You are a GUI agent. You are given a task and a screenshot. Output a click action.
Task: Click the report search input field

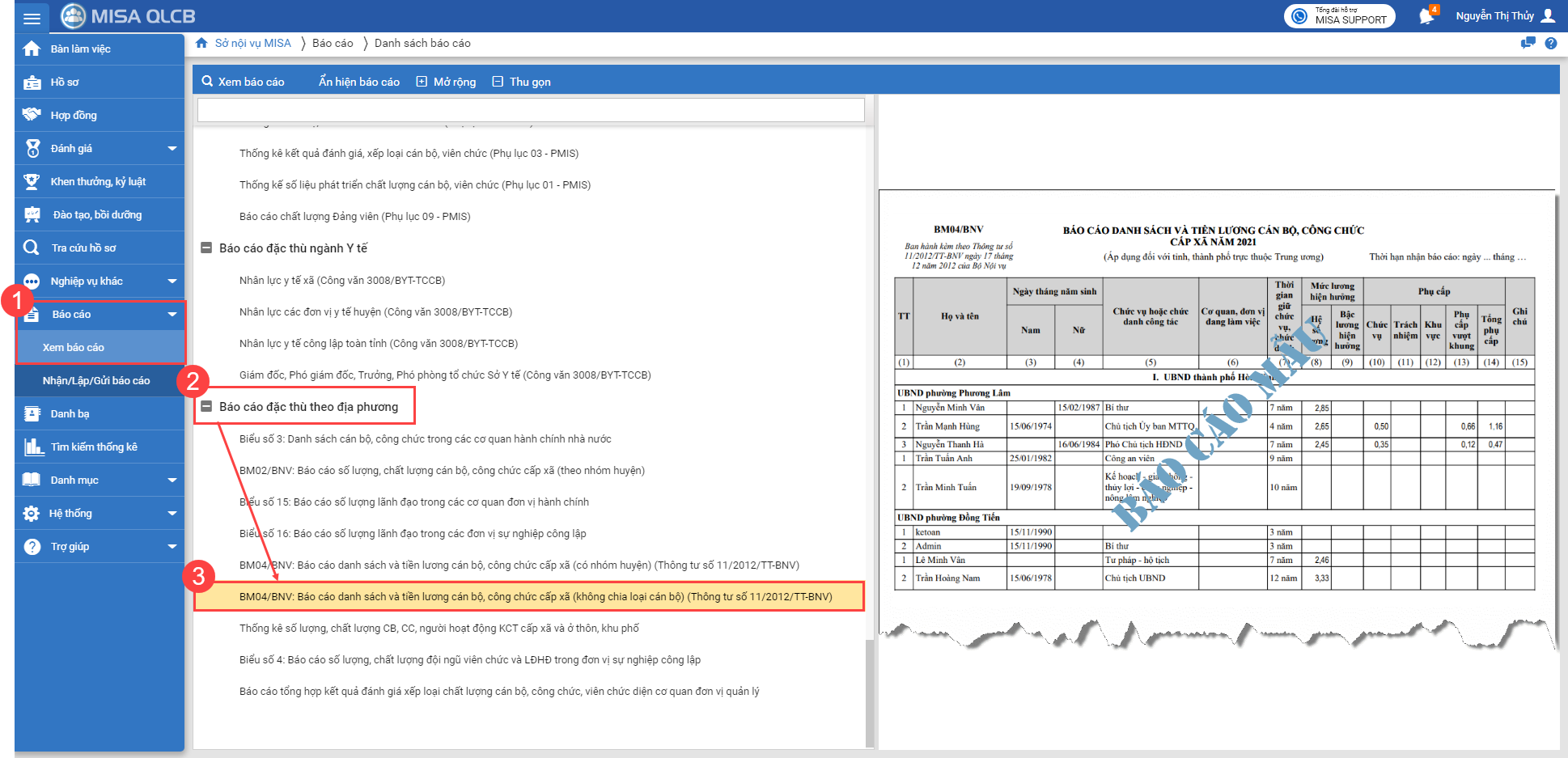[x=531, y=110]
